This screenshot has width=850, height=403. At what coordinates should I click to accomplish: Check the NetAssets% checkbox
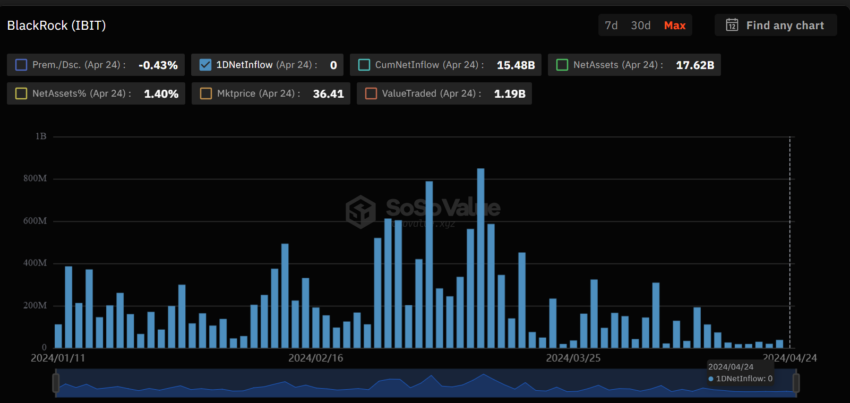22,94
